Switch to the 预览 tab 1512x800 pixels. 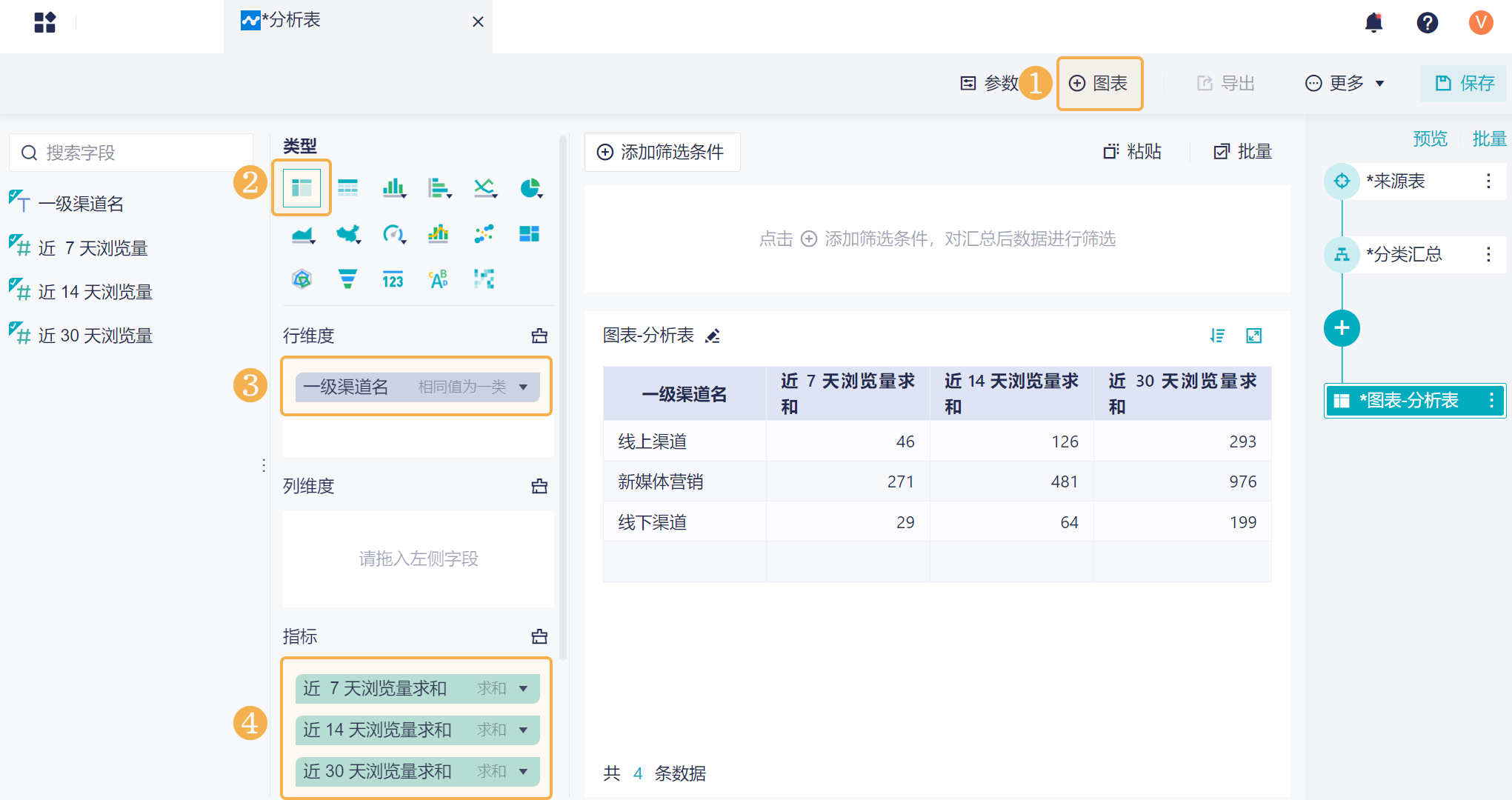[x=1429, y=139]
